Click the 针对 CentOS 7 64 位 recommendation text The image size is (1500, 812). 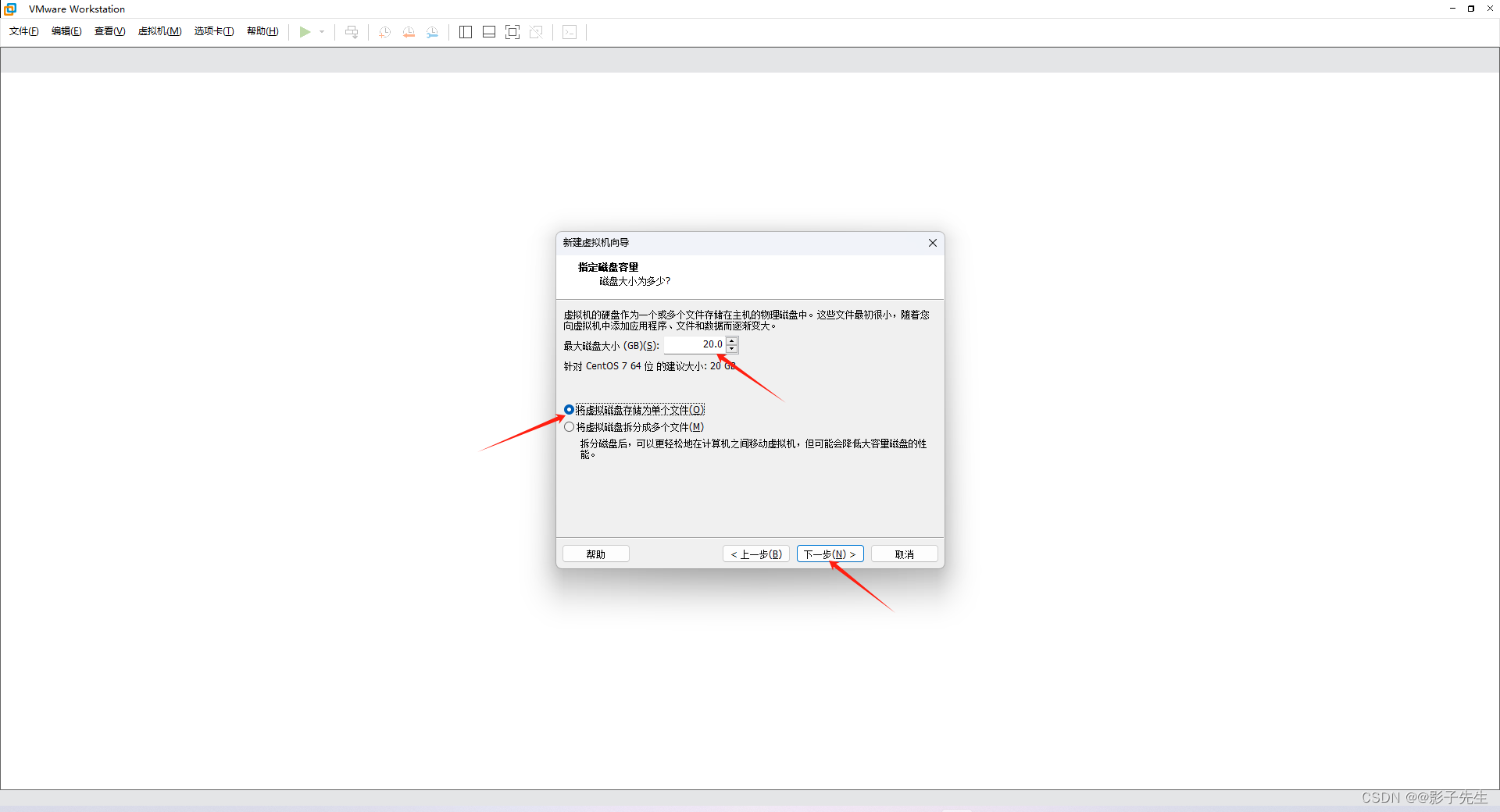point(649,366)
